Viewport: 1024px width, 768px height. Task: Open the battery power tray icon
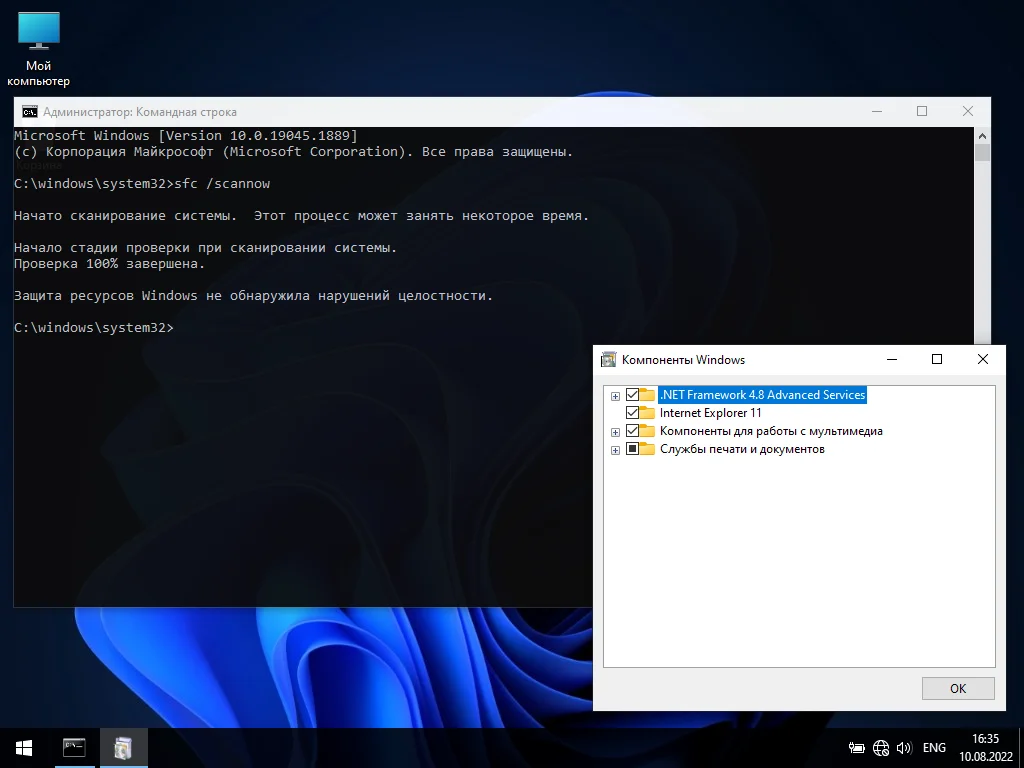pos(857,747)
